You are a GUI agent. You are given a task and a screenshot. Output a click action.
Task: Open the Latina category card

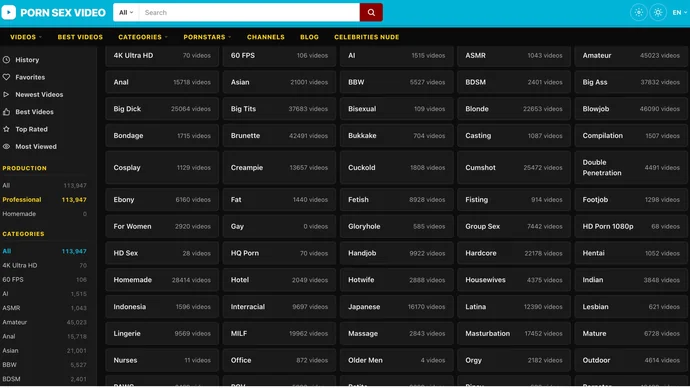514,307
